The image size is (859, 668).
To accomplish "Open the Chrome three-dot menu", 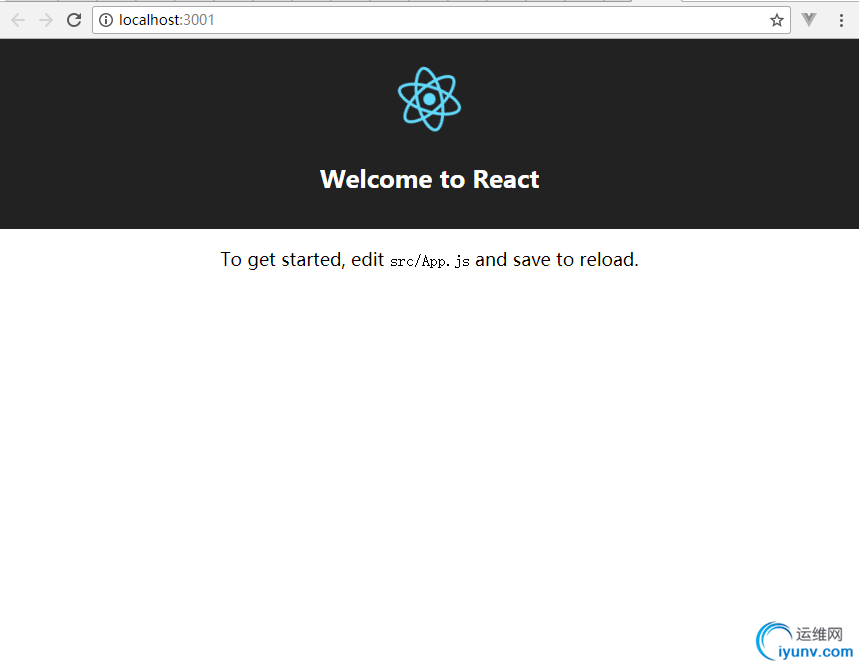I will point(841,20).
